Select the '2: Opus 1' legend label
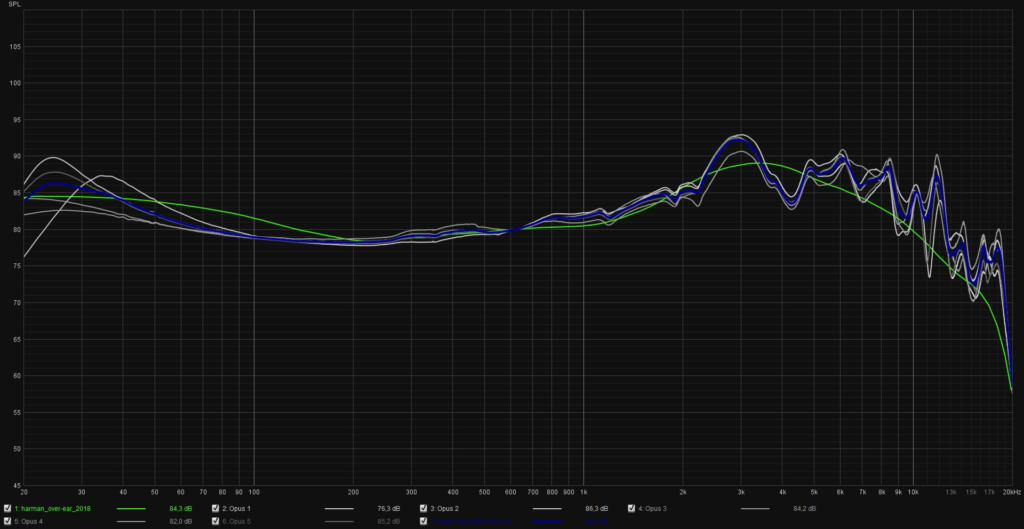Image resolution: width=1024 pixels, height=529 pixels. (x=236, y=508)
